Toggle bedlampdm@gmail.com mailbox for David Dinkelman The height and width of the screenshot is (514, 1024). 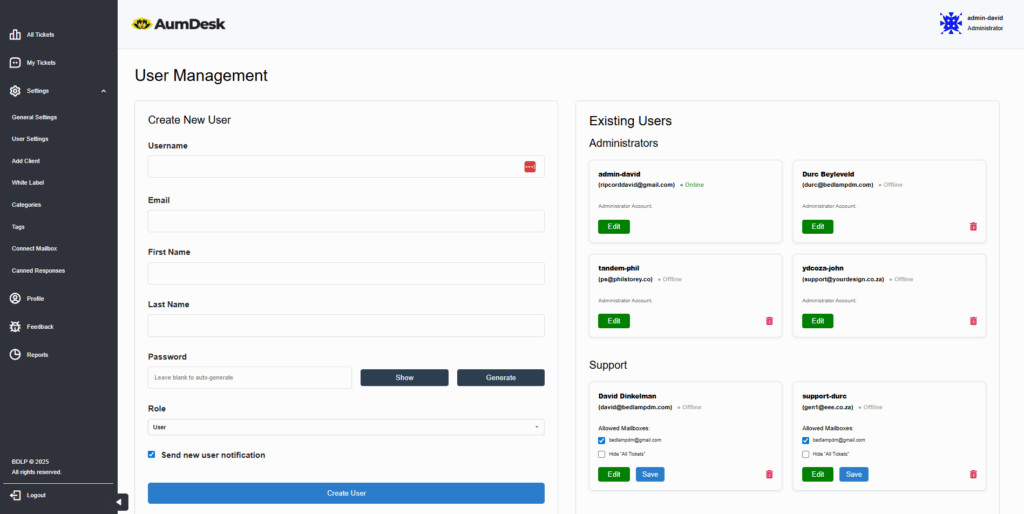pyautogui.click(x=602, y=440)
